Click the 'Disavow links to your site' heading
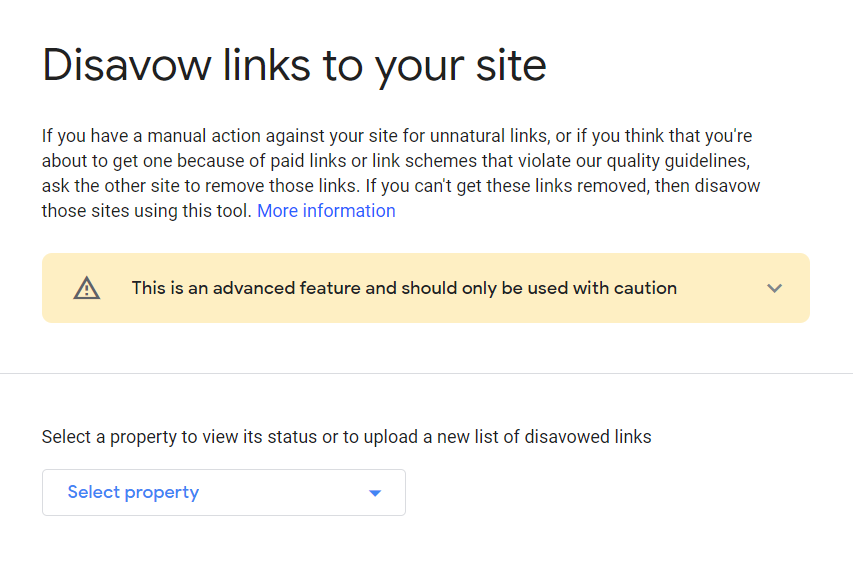 294,66
